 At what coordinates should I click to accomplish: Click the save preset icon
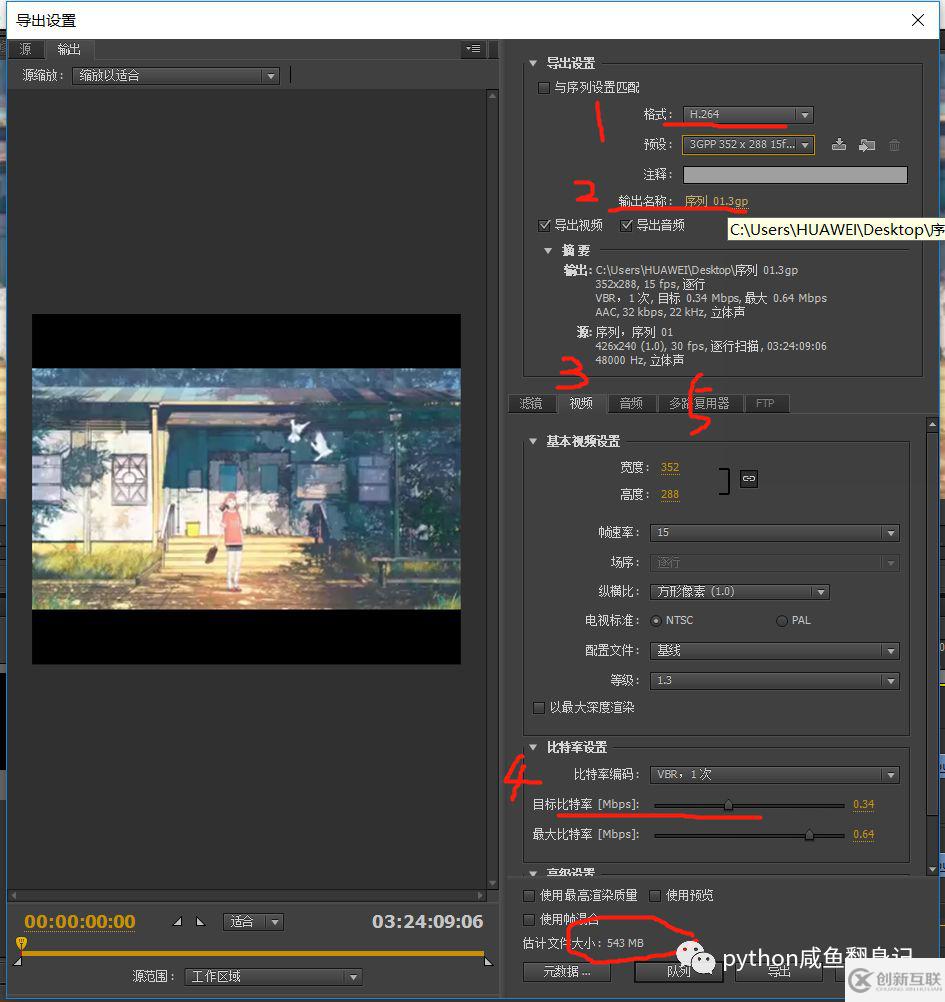838,145
